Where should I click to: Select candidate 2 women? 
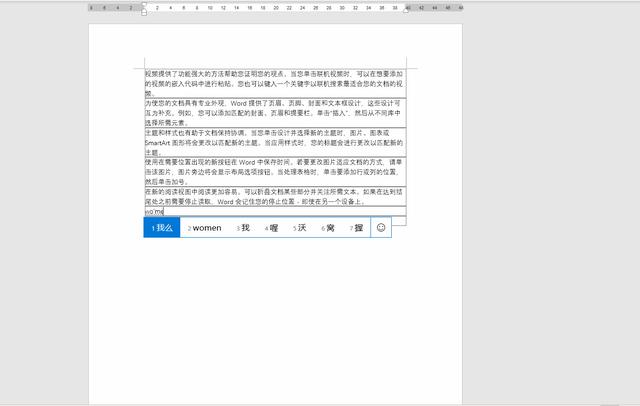tap(205, 228)
